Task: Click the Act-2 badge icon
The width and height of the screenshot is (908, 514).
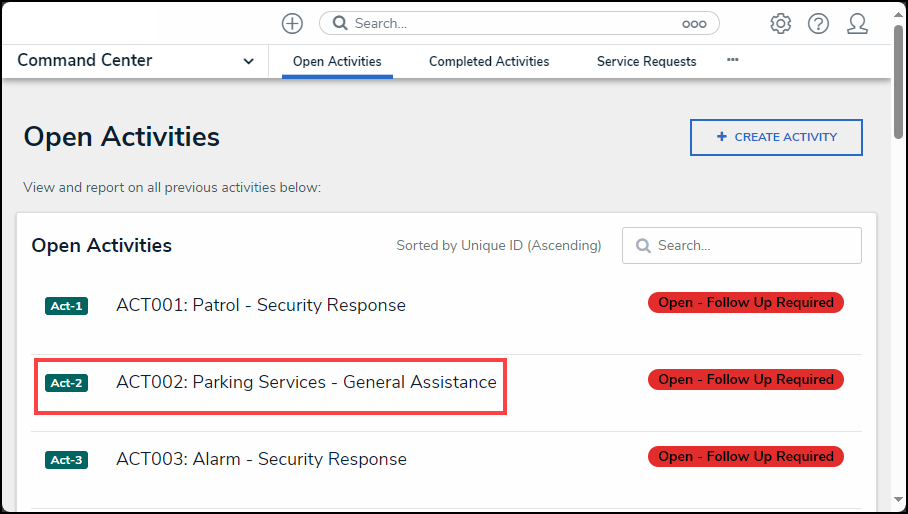Action: [x=66, y=383]
